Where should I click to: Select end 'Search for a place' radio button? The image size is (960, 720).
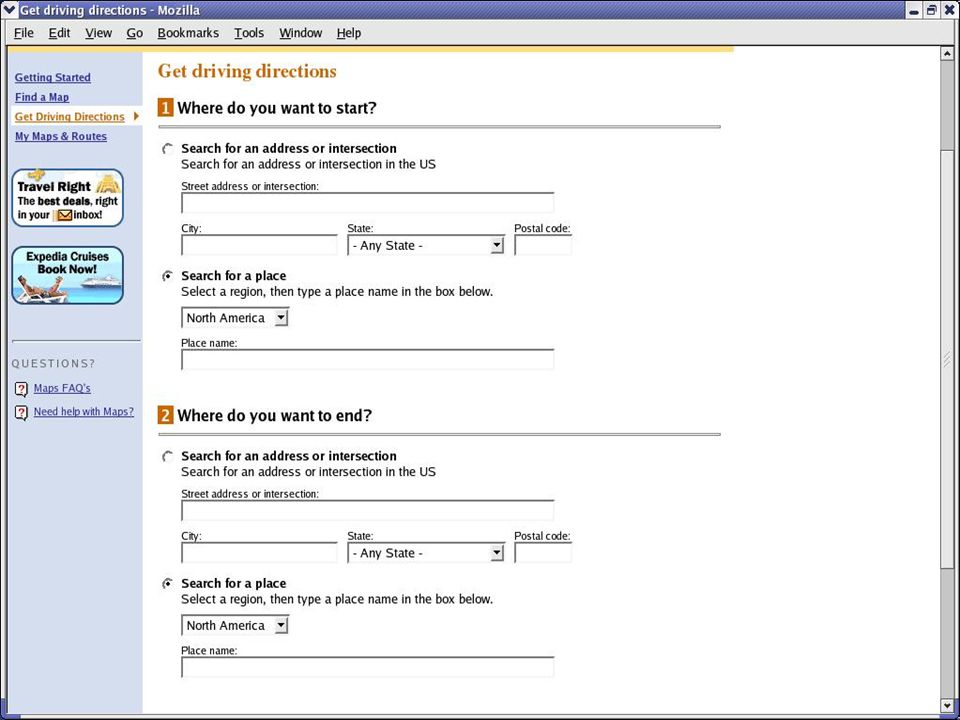(167, 584)
